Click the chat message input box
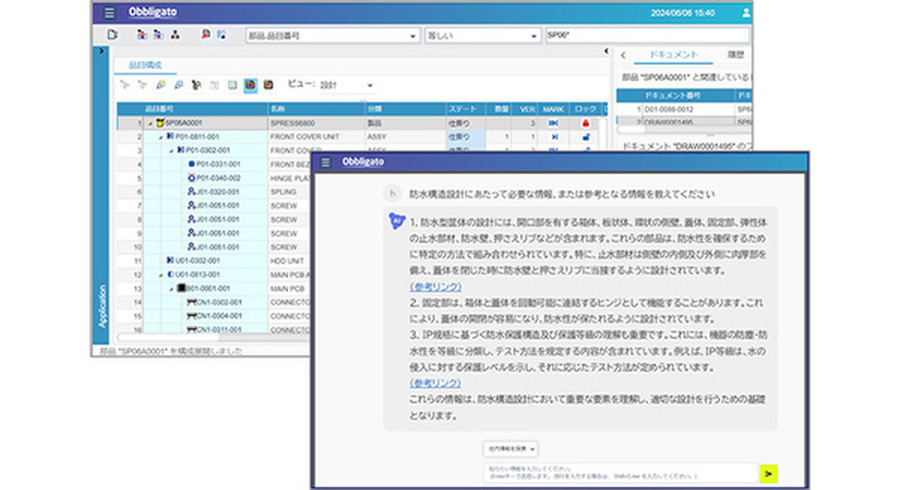The height and width of the screenshot is (490, 900). point(620,472)
